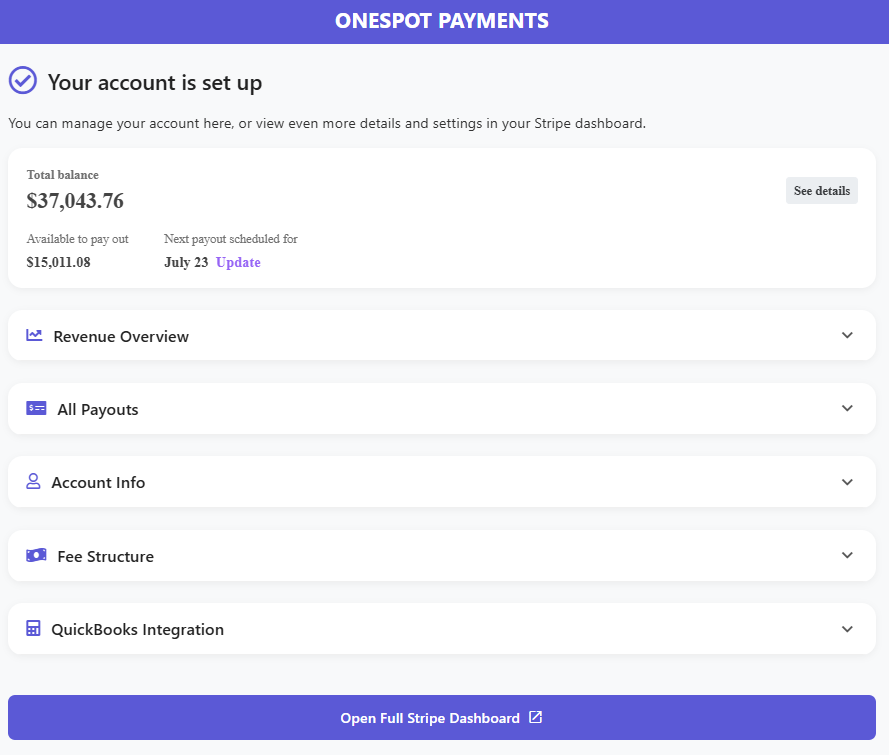Open the QuickBooks Integration section title
This screenshot has height=755, width=889.
[137, 630]
